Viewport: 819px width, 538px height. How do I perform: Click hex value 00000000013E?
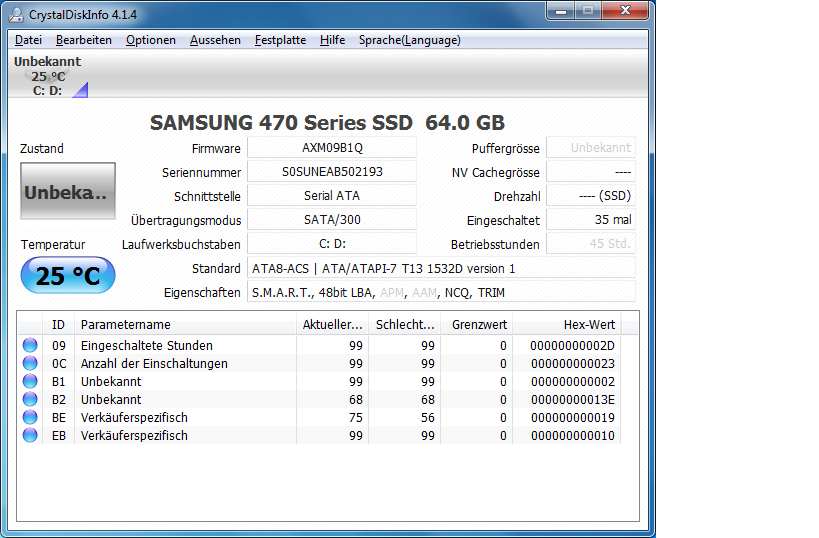click(x=572, y=400)
